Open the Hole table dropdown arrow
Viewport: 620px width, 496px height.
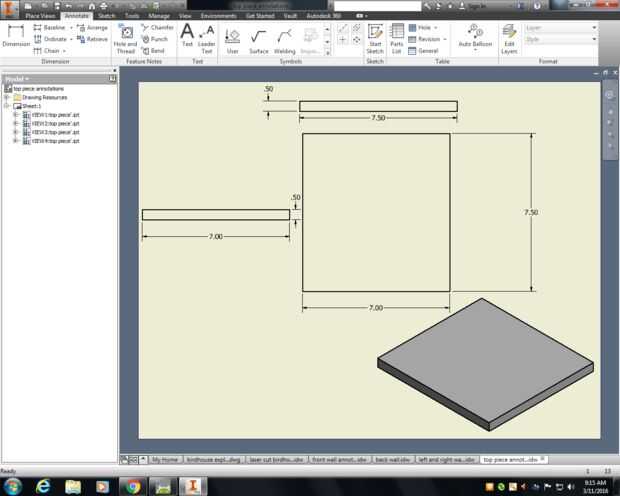click(436, 28)
